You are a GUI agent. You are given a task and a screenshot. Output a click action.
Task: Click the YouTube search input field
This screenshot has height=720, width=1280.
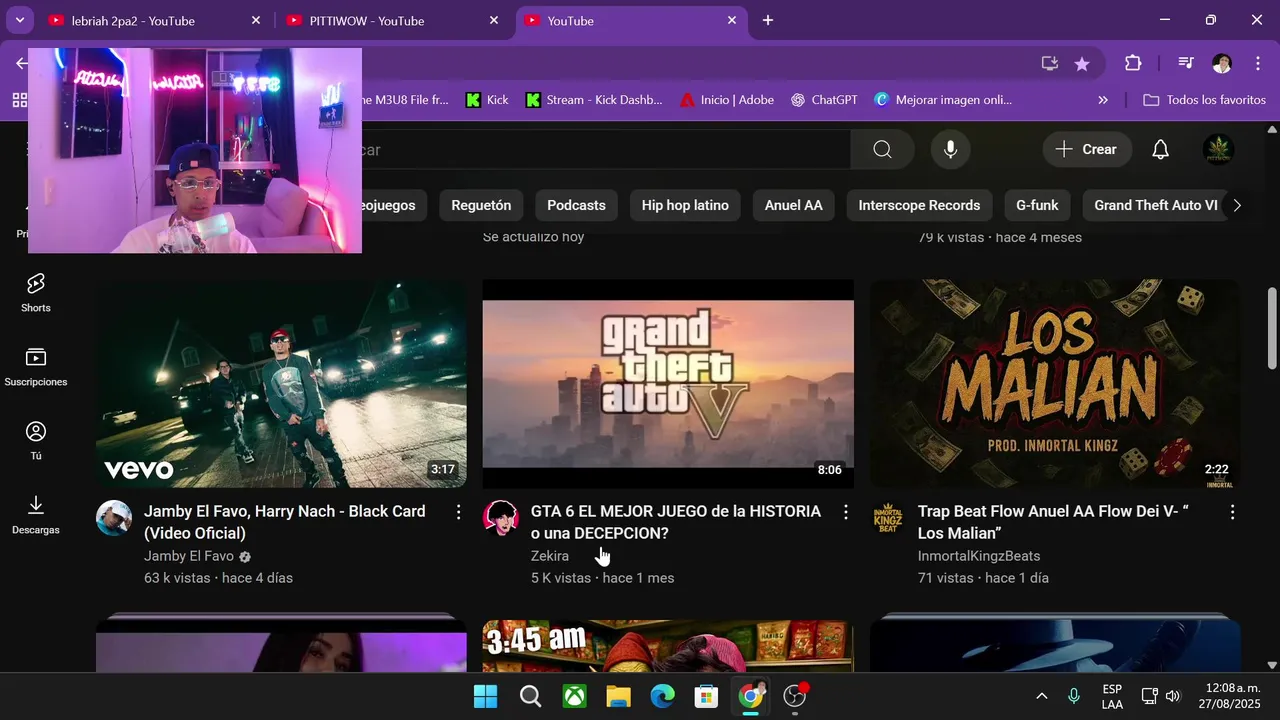coord(605,149)
